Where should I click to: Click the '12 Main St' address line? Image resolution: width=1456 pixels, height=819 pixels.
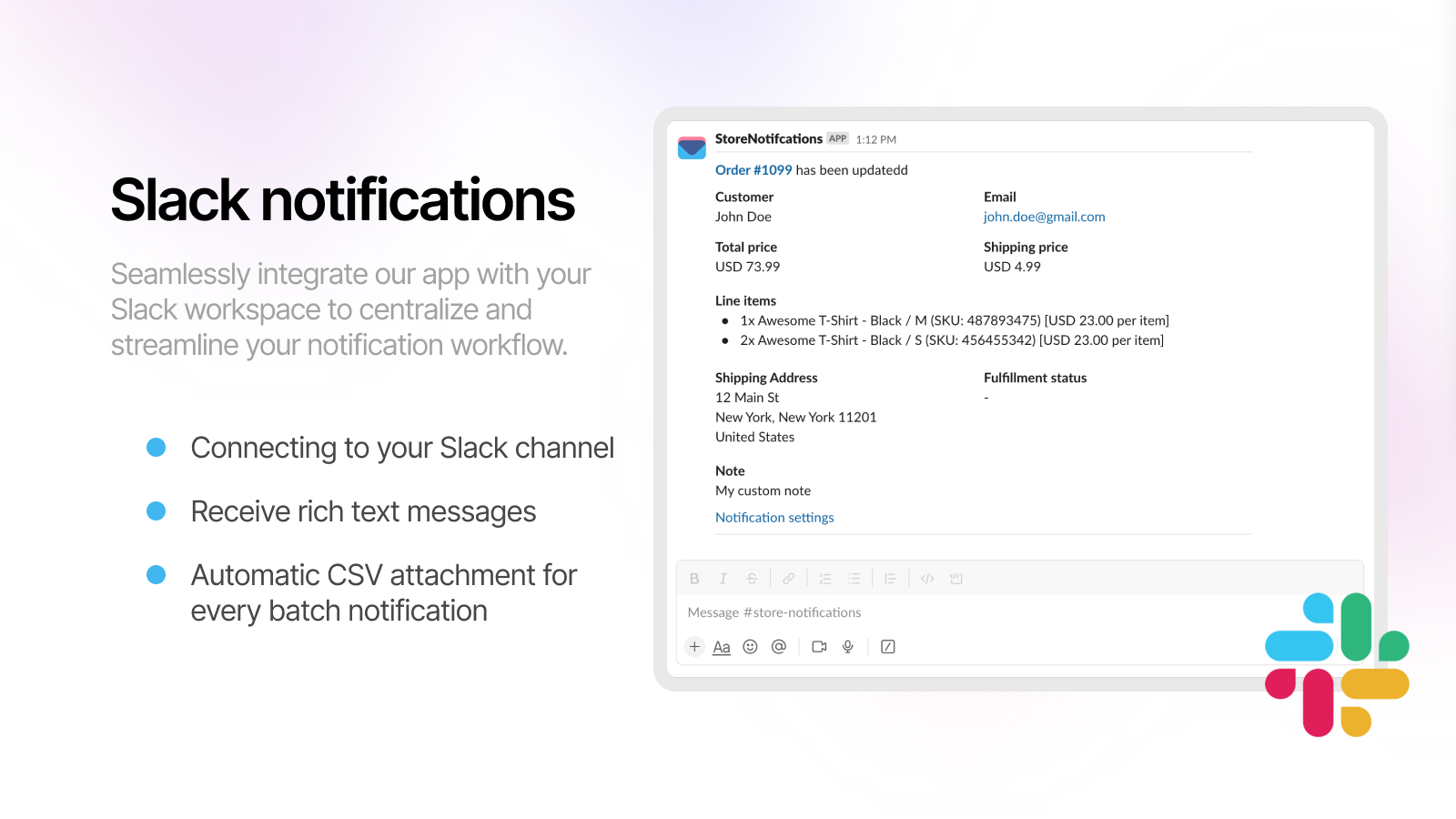(x=747, y=398)
